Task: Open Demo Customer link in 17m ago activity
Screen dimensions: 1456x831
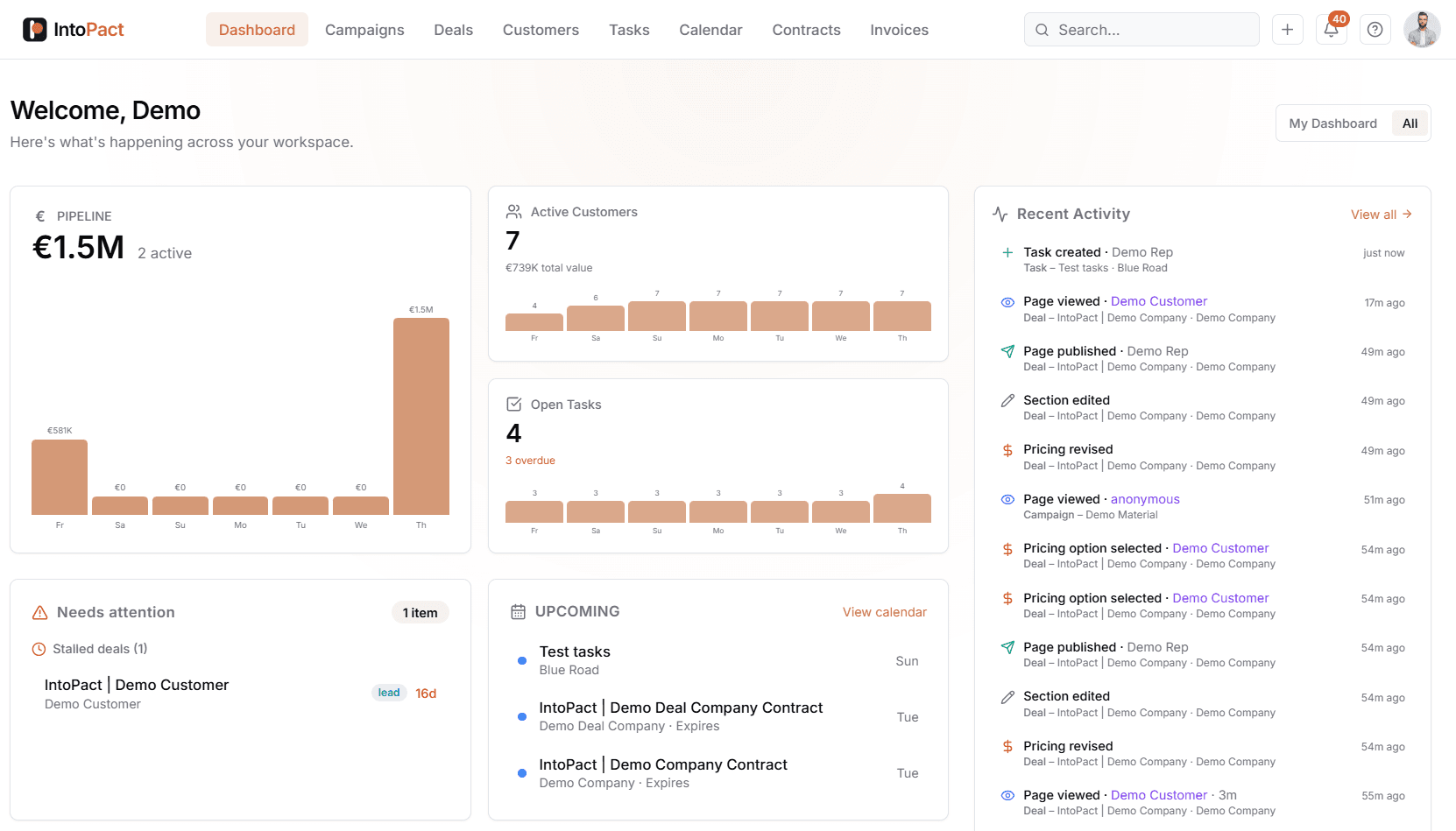Action: click(1158, 301)
